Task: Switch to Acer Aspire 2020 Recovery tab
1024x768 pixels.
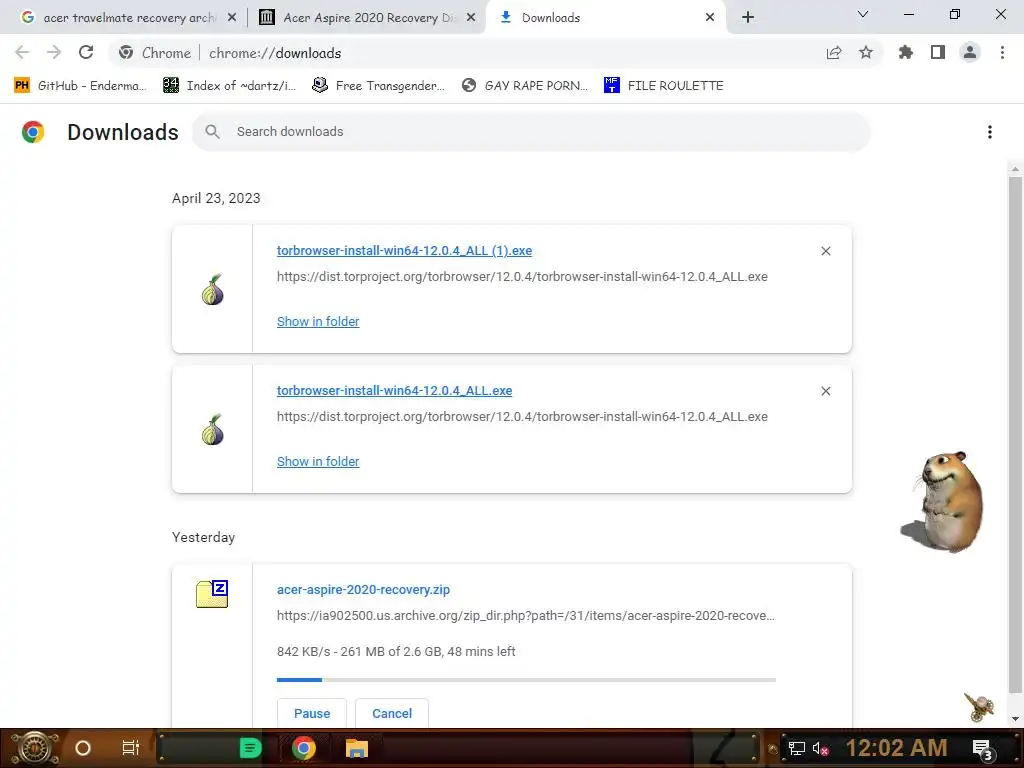Action: coord(366,18)
